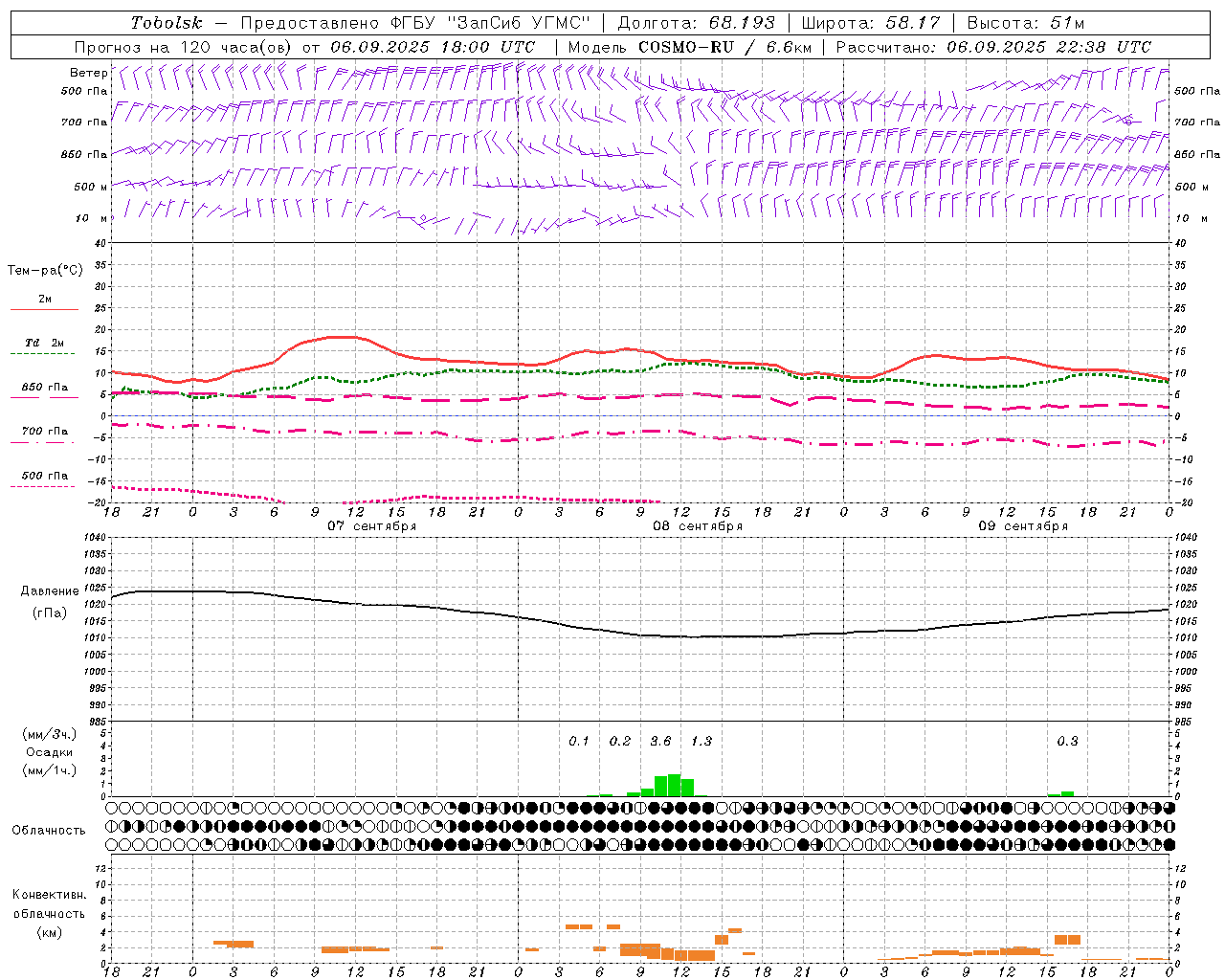Click the dashed line sample under Td 2м legend

pos(43,353)
